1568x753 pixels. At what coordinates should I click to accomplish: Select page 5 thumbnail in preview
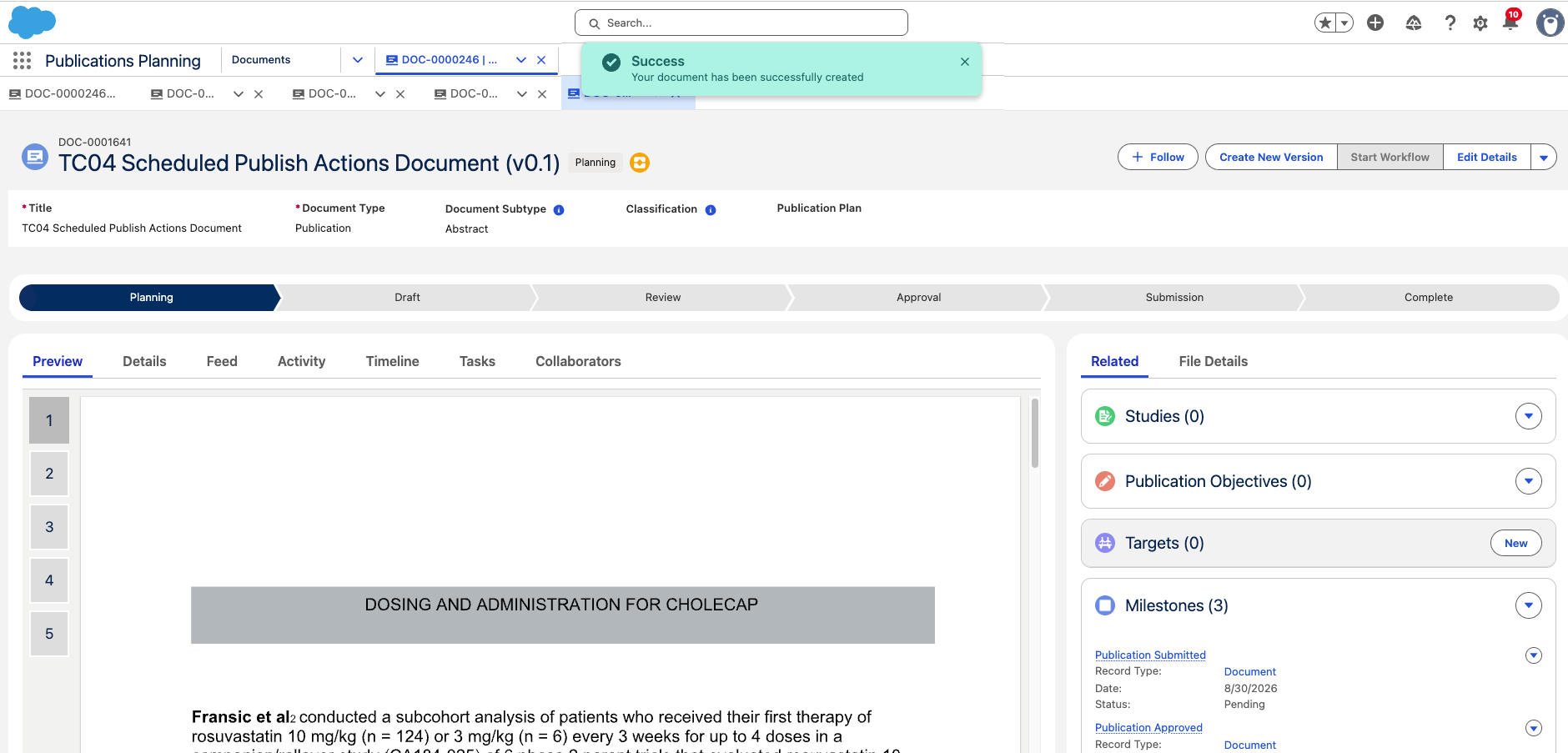click(49, 634)
